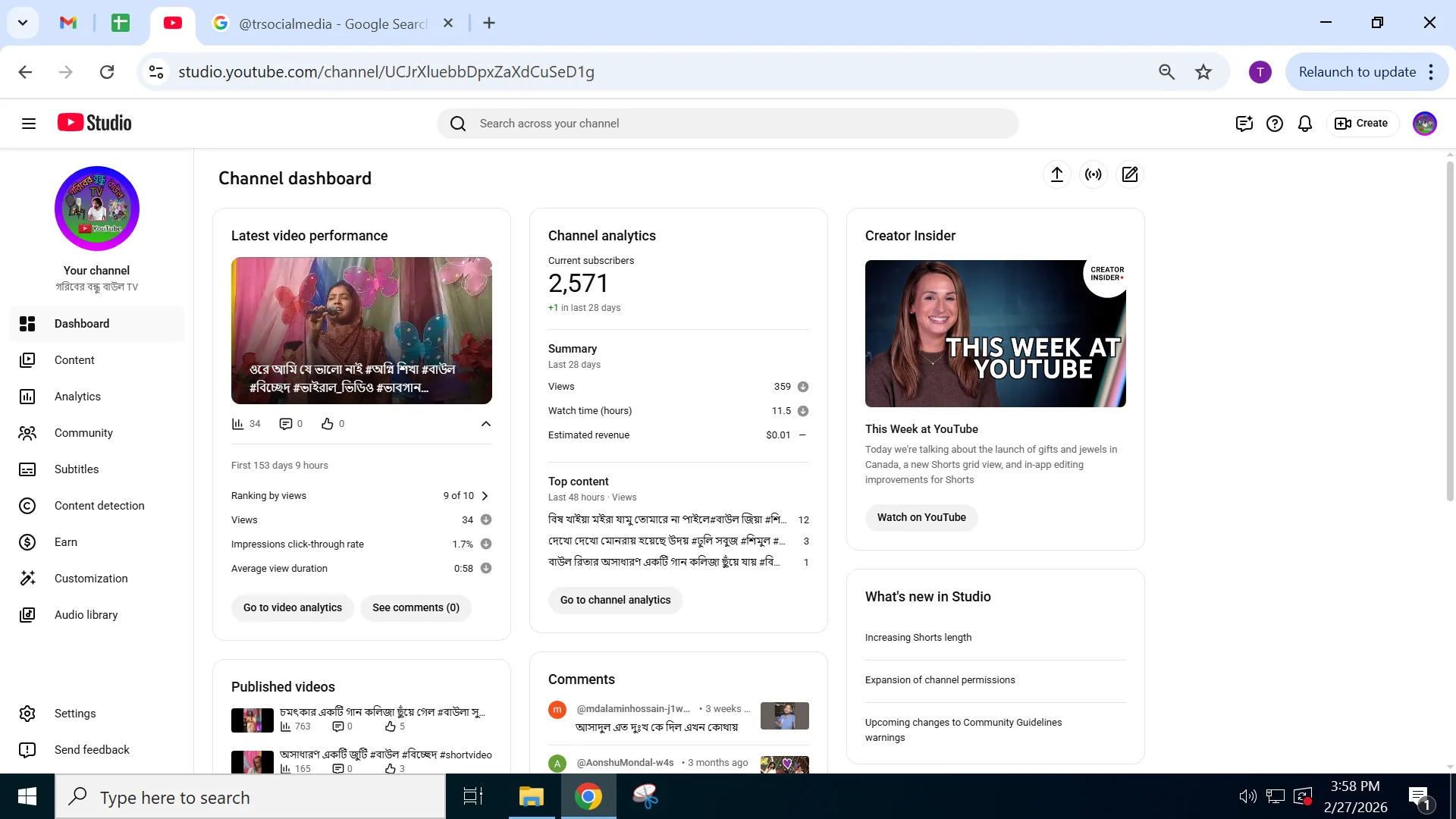Switch to the pinned Gmail tab

pos(68,23)
